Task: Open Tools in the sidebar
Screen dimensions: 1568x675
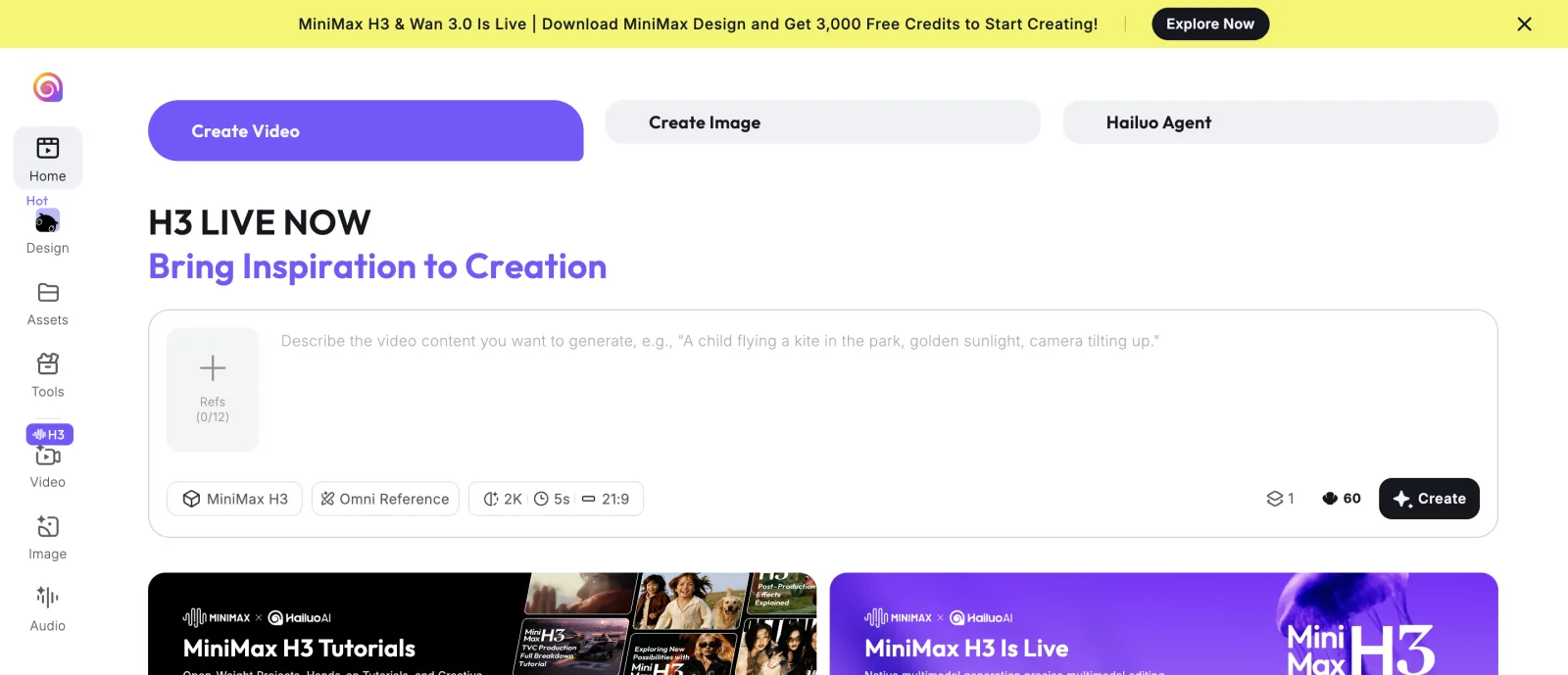Action: [x=48, y=375]
